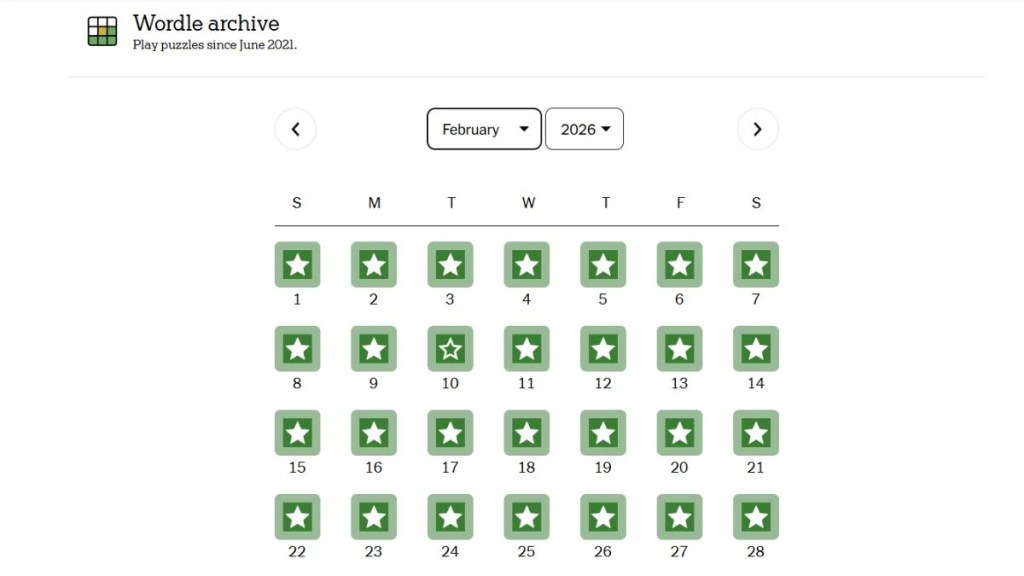The height and width of the screenshot is (576, 1024).
Task: Open the star tile for February 25
Action: (527, 517)
